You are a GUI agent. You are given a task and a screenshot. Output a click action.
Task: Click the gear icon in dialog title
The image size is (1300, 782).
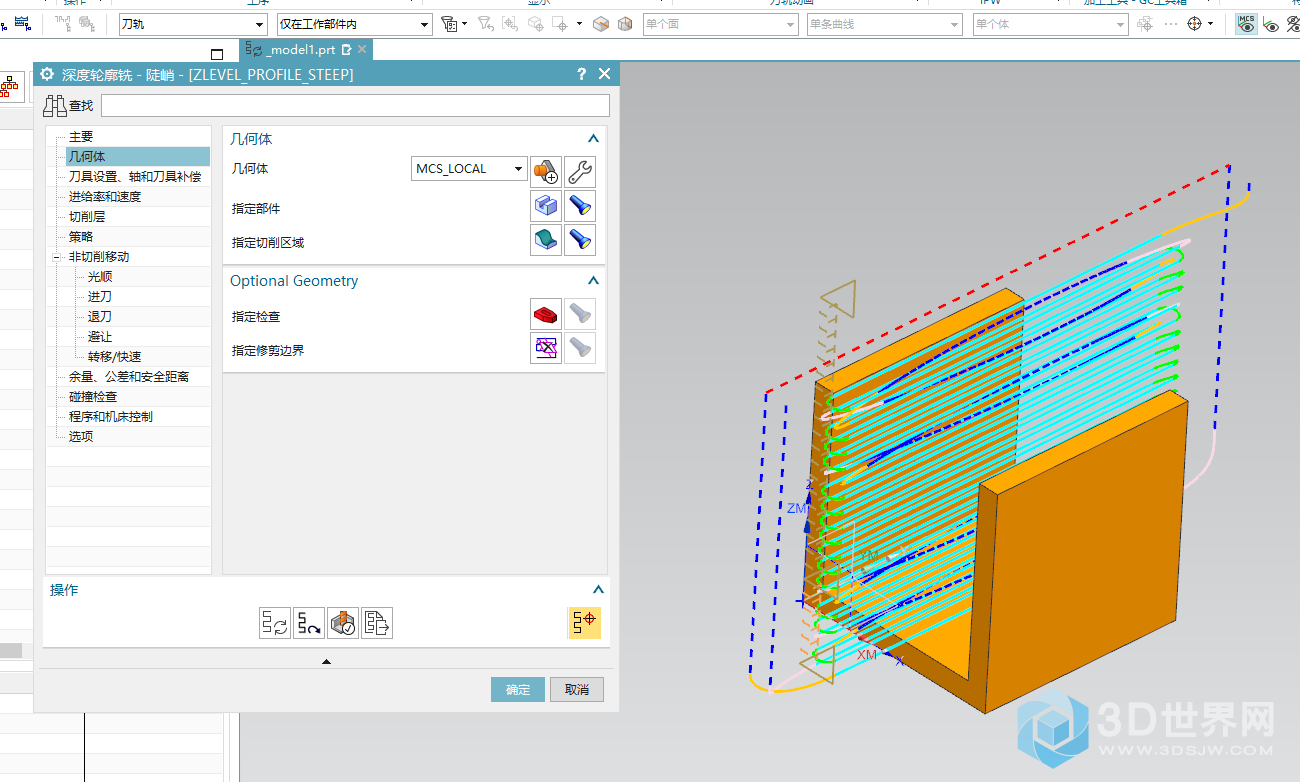point(47,75)
